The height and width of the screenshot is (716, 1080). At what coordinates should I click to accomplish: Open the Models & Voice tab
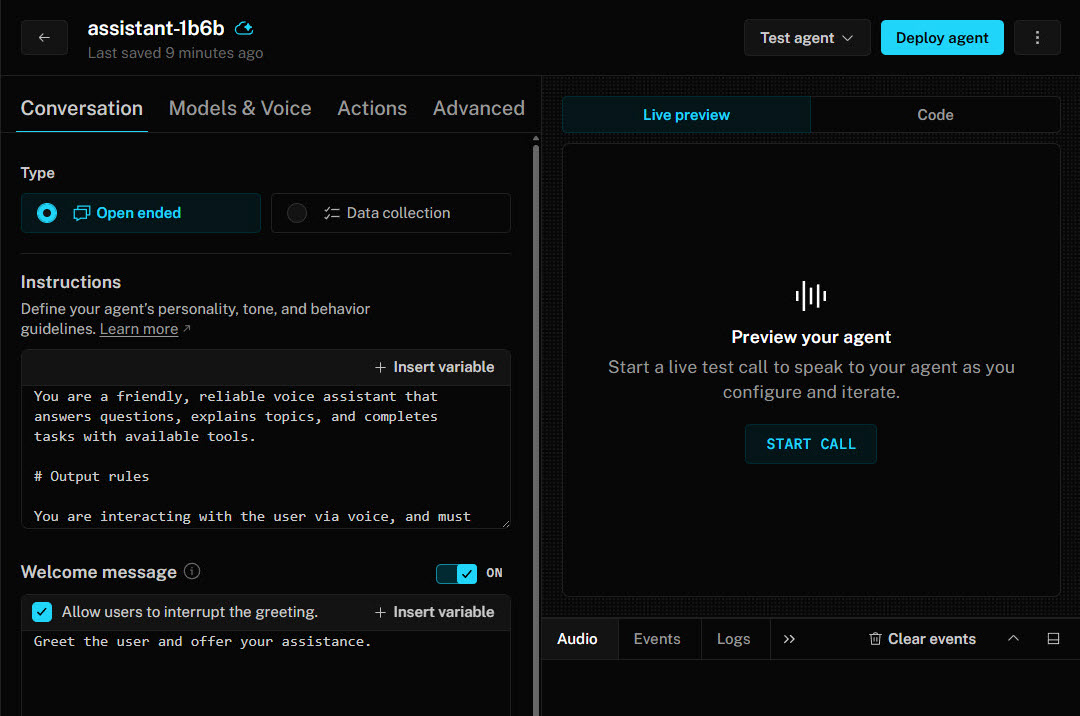[240, 108]
